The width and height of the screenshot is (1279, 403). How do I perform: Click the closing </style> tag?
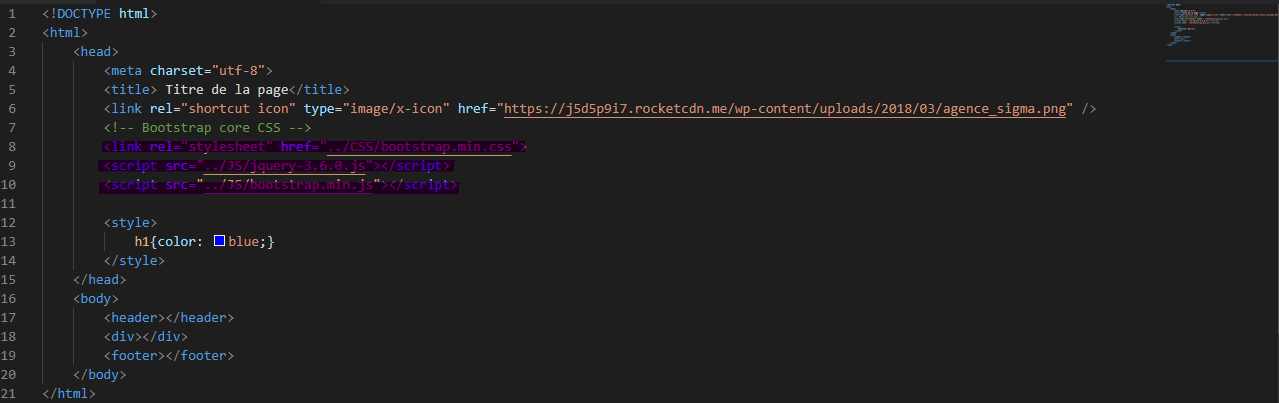(134, 261)
